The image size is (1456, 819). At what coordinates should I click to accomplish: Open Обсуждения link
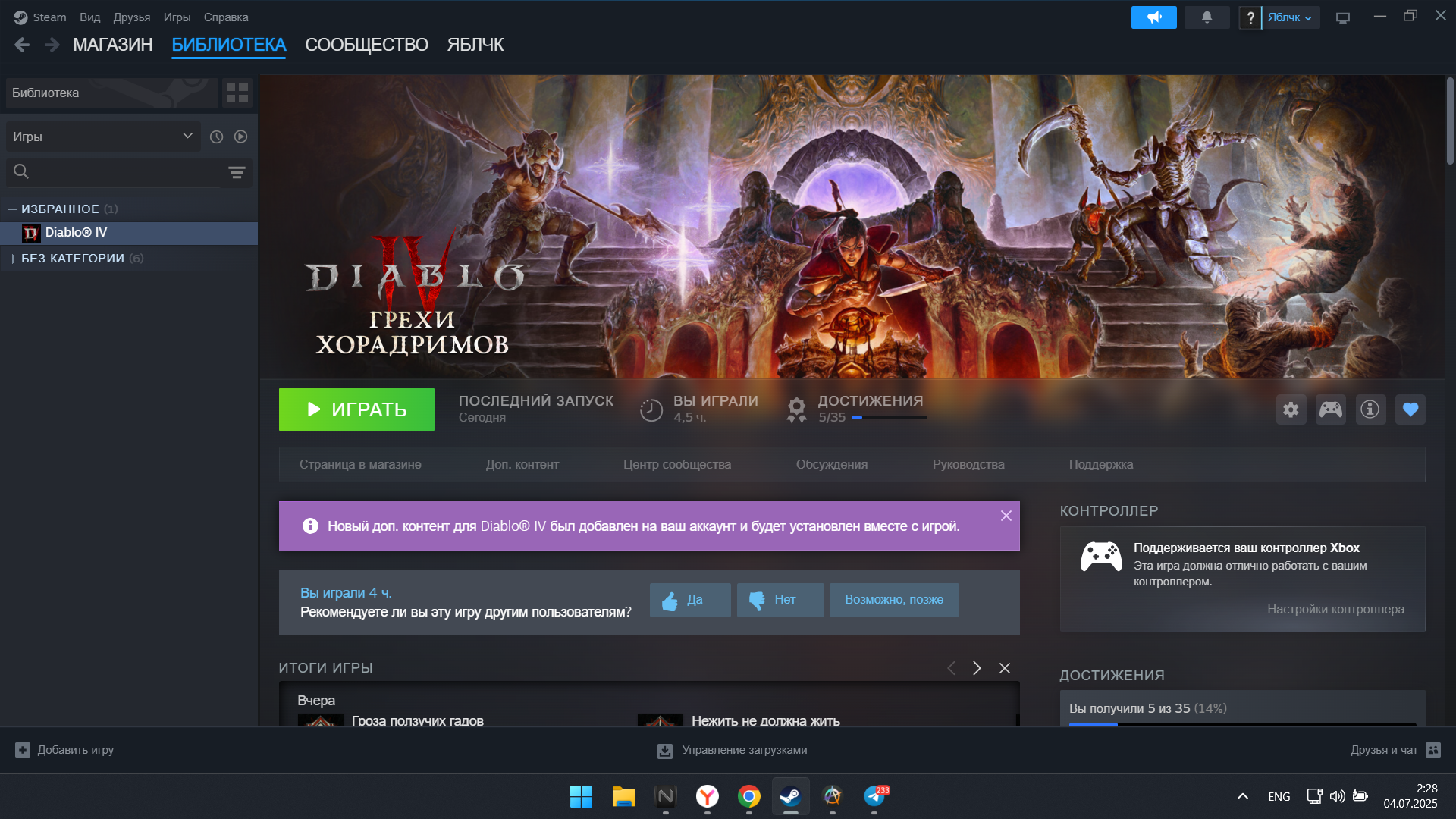tap(831, 464)
